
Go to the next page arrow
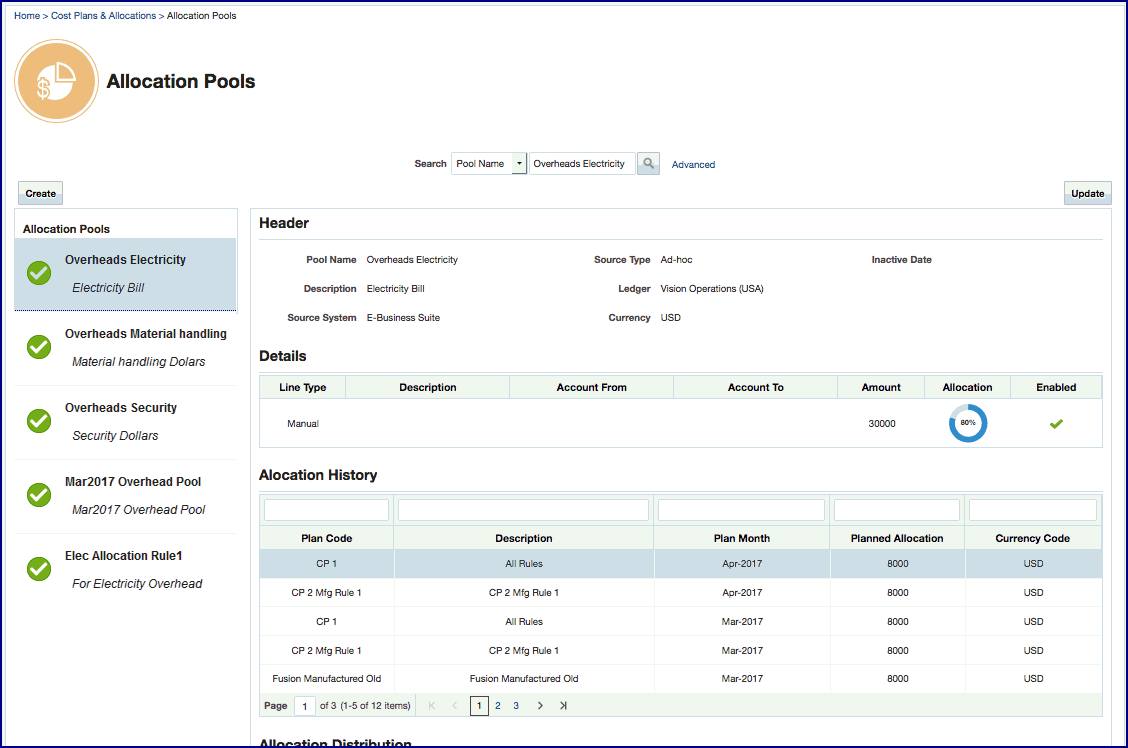coord(540,706)
